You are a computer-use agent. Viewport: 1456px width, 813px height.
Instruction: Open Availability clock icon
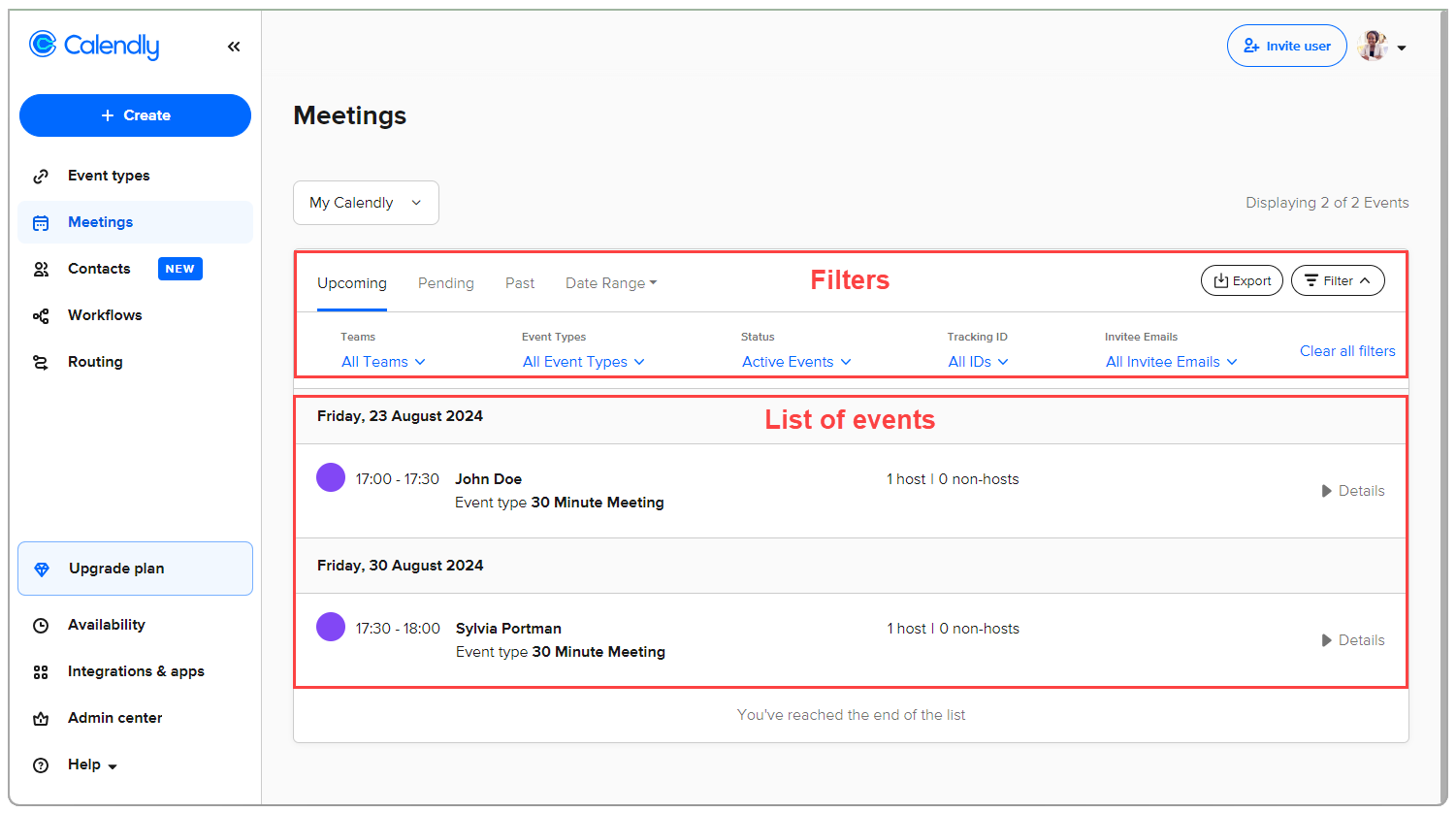pos(41,625)
